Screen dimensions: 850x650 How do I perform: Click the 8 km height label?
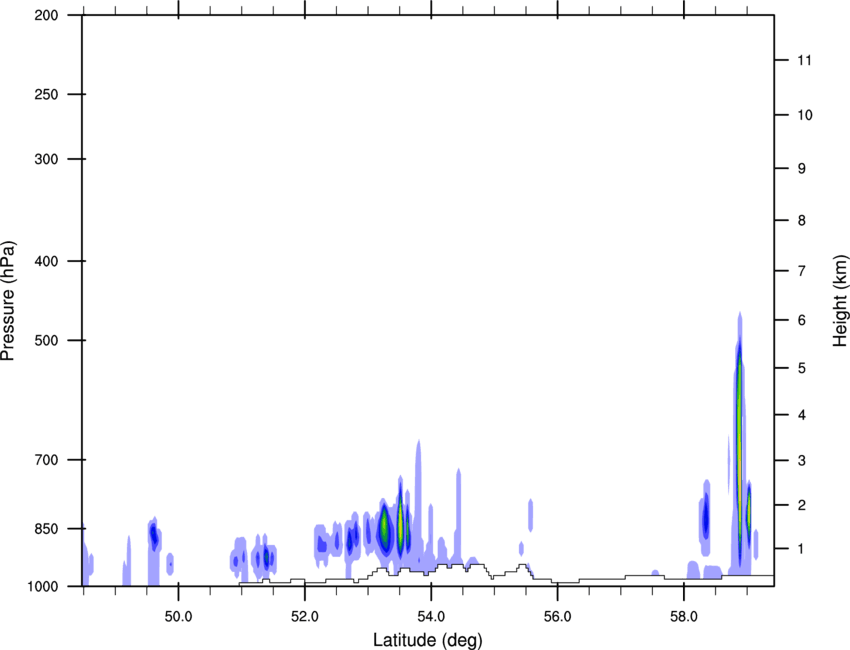[802, 220]
